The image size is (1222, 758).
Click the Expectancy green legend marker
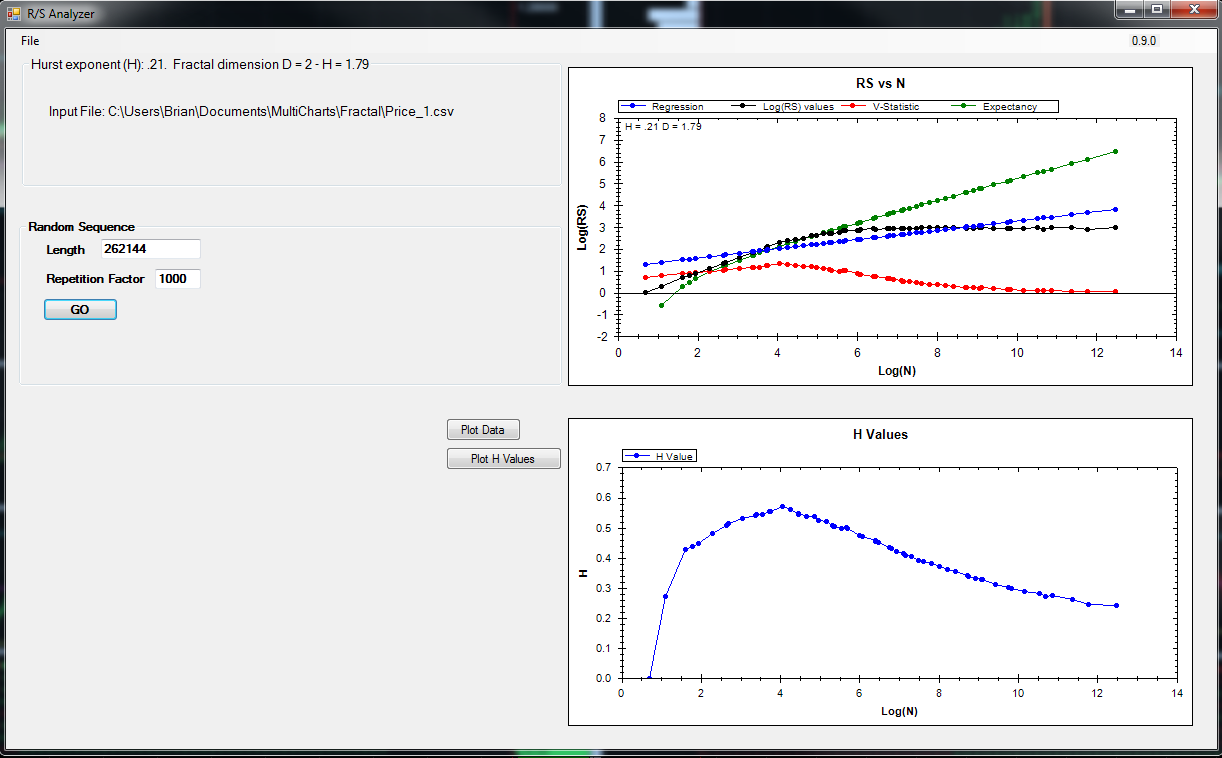coord(962,106)
